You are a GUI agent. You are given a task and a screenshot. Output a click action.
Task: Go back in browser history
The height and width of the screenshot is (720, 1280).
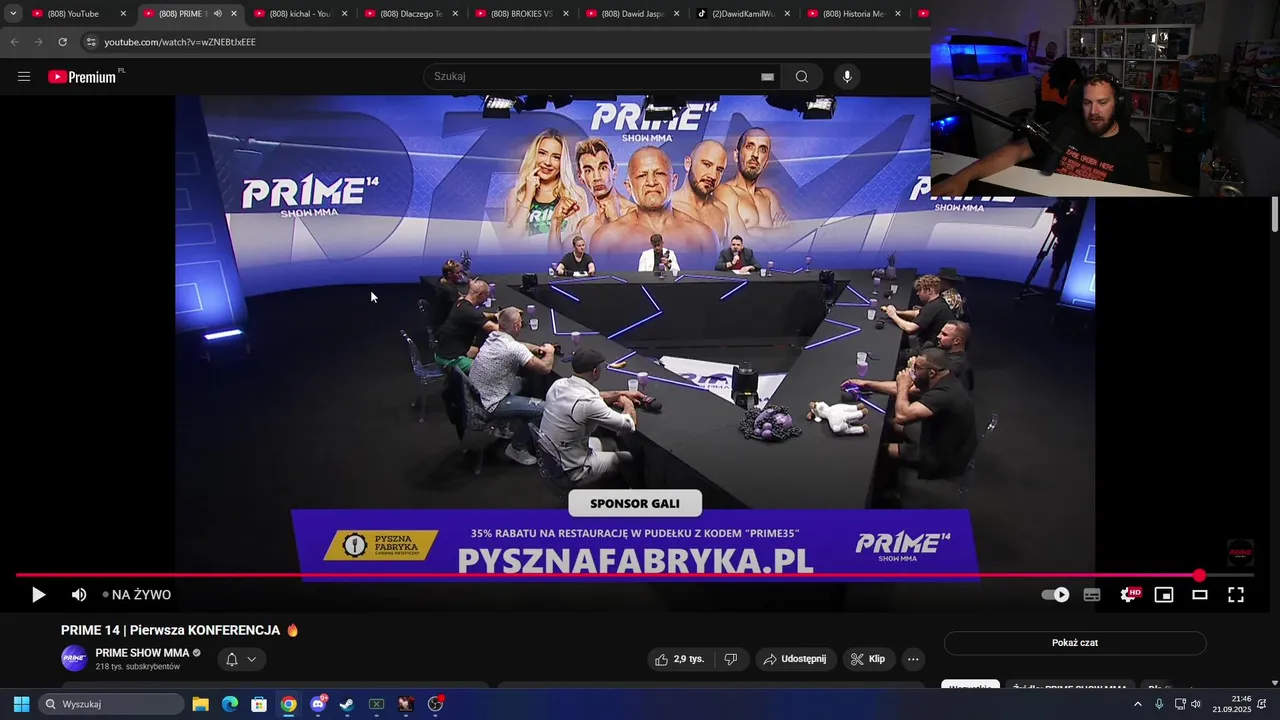[14, 42]
